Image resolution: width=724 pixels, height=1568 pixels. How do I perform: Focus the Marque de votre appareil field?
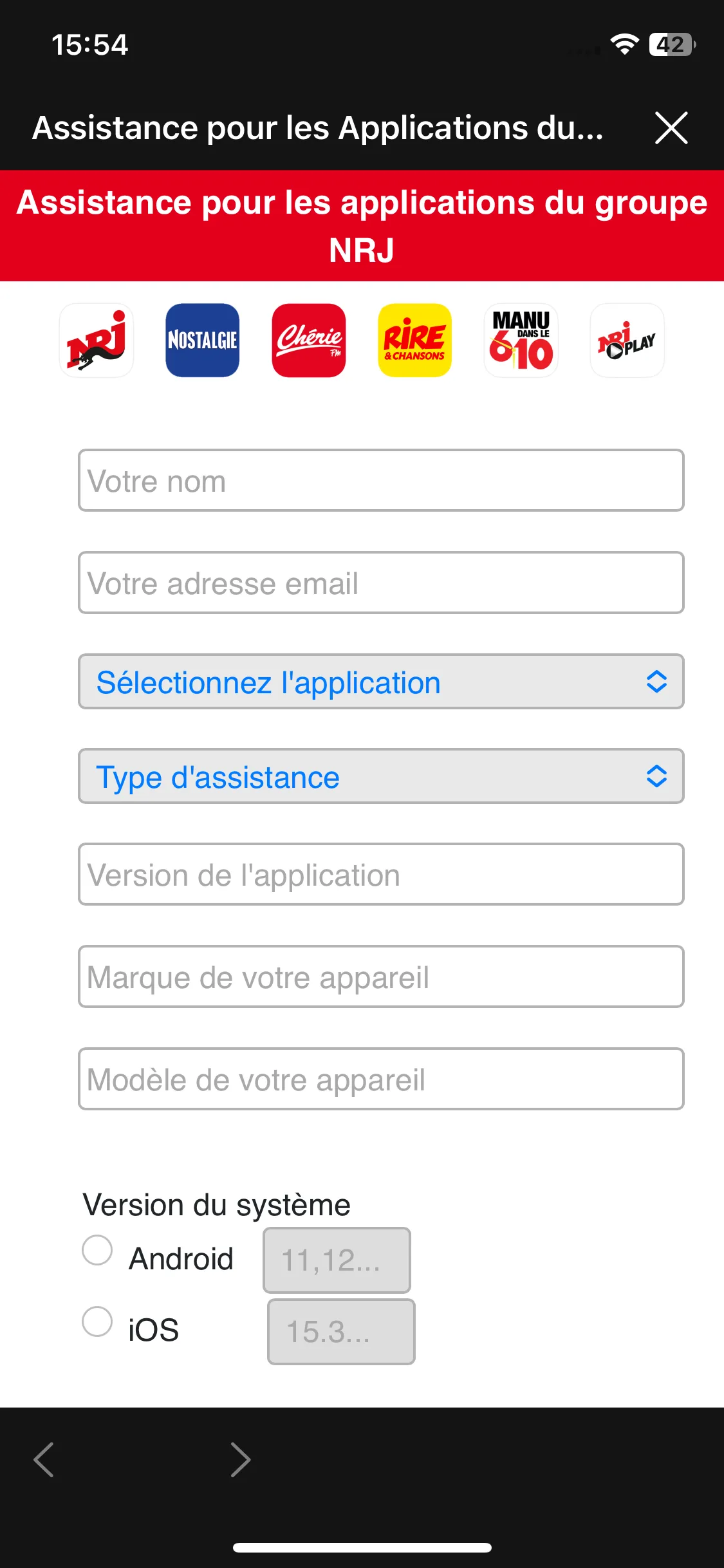pyautogui.click(x=381, y=976)
